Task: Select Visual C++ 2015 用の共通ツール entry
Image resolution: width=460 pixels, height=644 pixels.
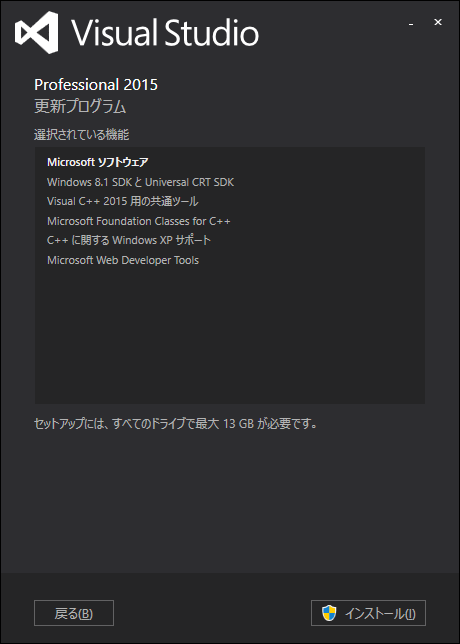Action: (x=123, y=201)
